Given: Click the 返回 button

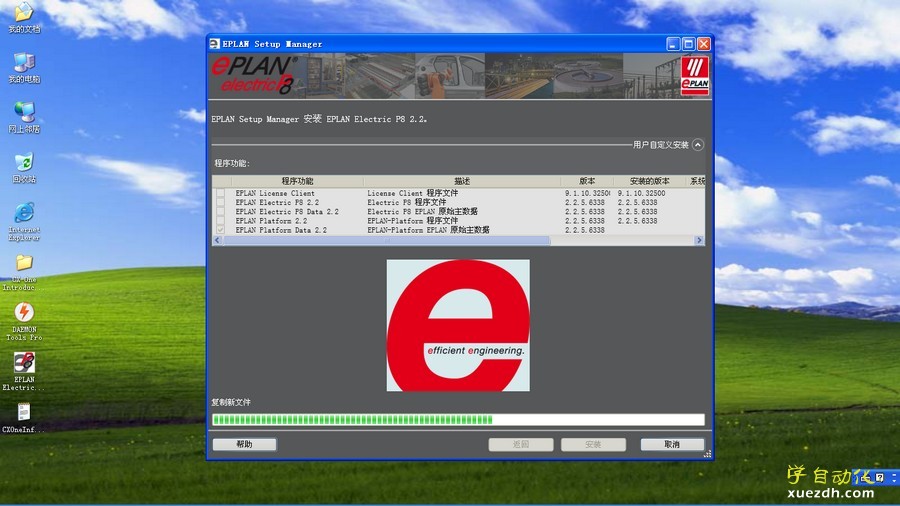Looking at the screenshot, I should (x=521, y=444).
